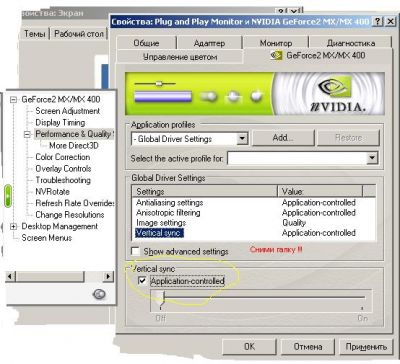Click the right scroll arrow in side menu
Screen dimensions: 400x364
[x=108, y=276]
